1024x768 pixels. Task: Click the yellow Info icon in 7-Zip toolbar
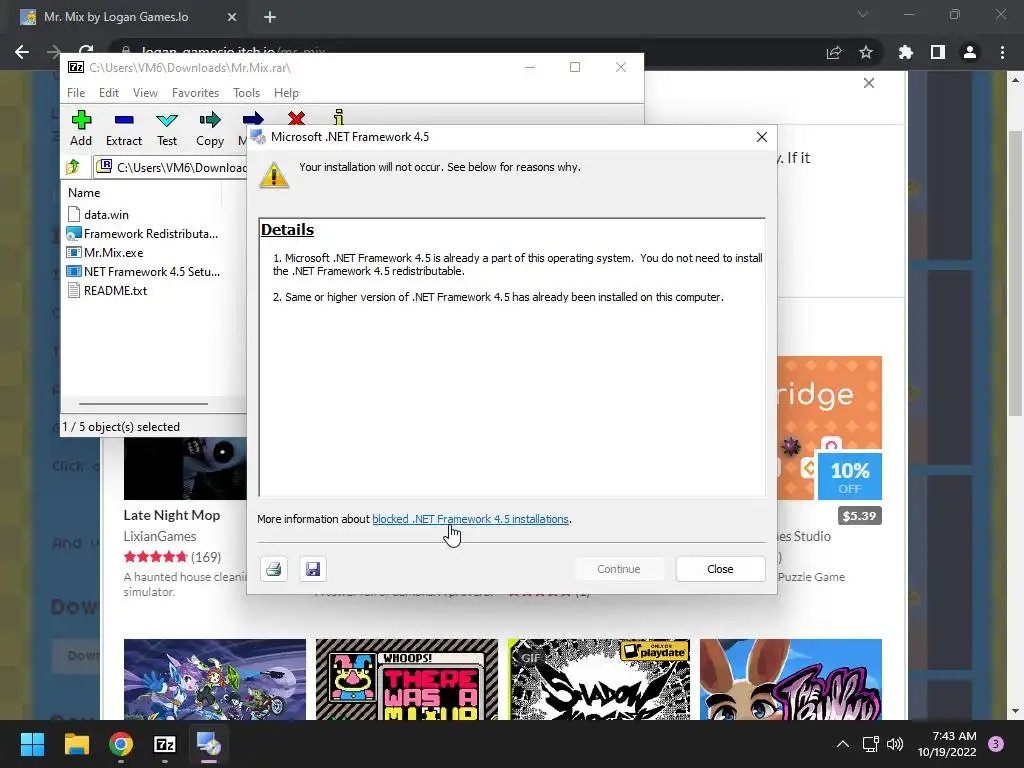(338, 117)
